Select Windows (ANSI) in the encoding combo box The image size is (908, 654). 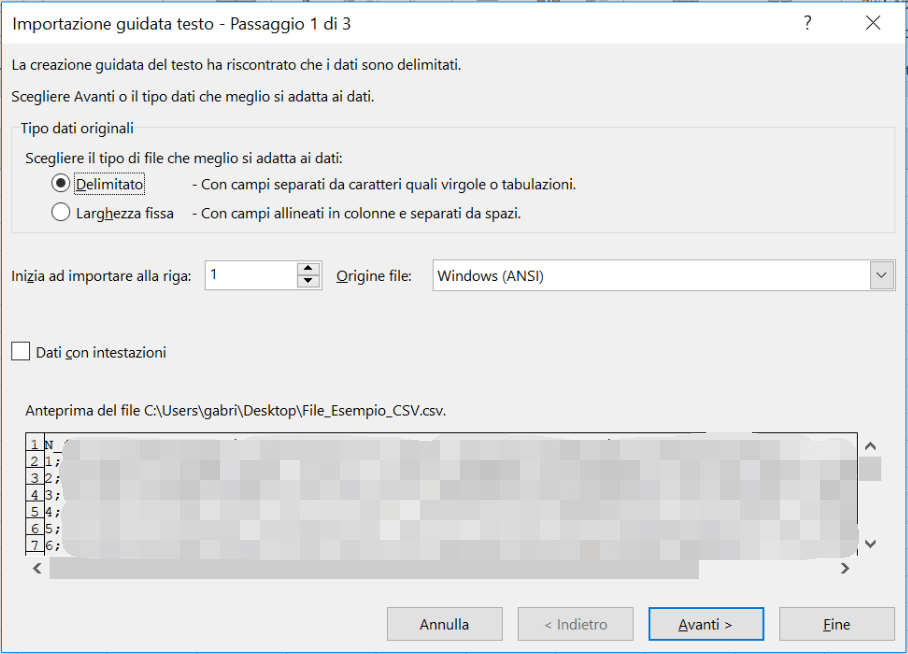650,275
